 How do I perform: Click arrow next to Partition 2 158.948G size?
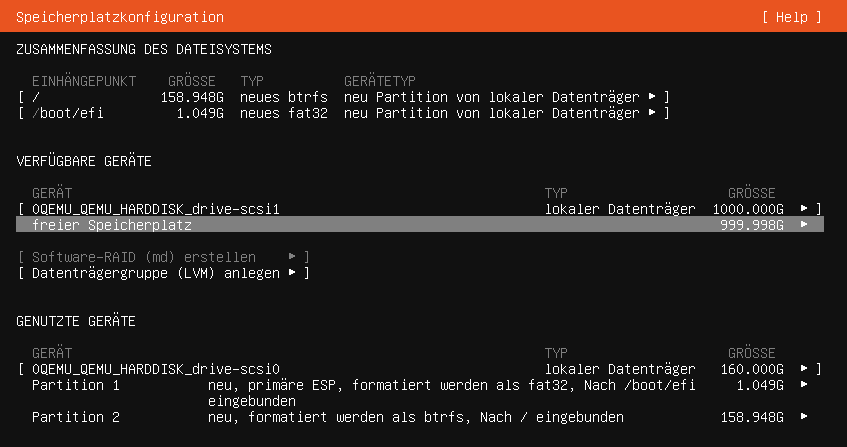point(804,417)
